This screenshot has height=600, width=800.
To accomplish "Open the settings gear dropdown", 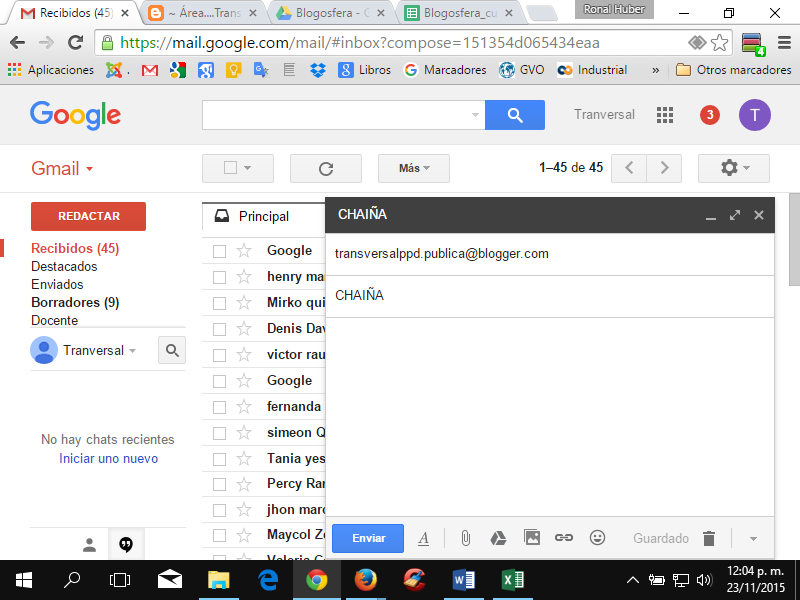I will 734,168.
